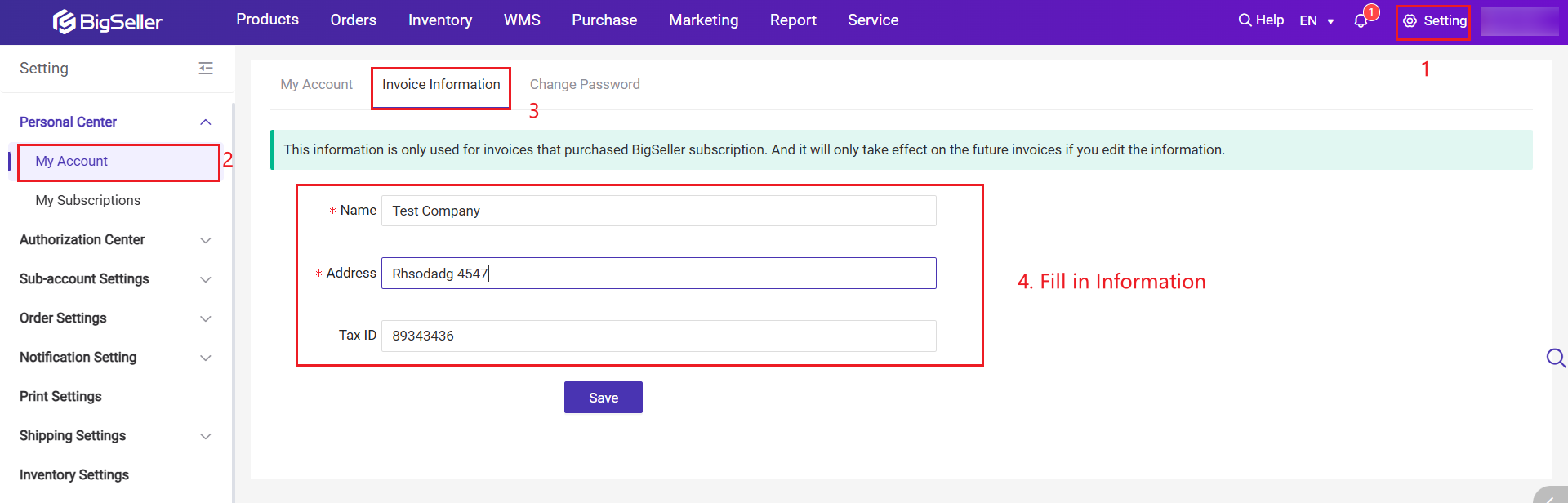Screen dimensions: 1568x503
Task: Click the Help link text
Action: 1270,20
